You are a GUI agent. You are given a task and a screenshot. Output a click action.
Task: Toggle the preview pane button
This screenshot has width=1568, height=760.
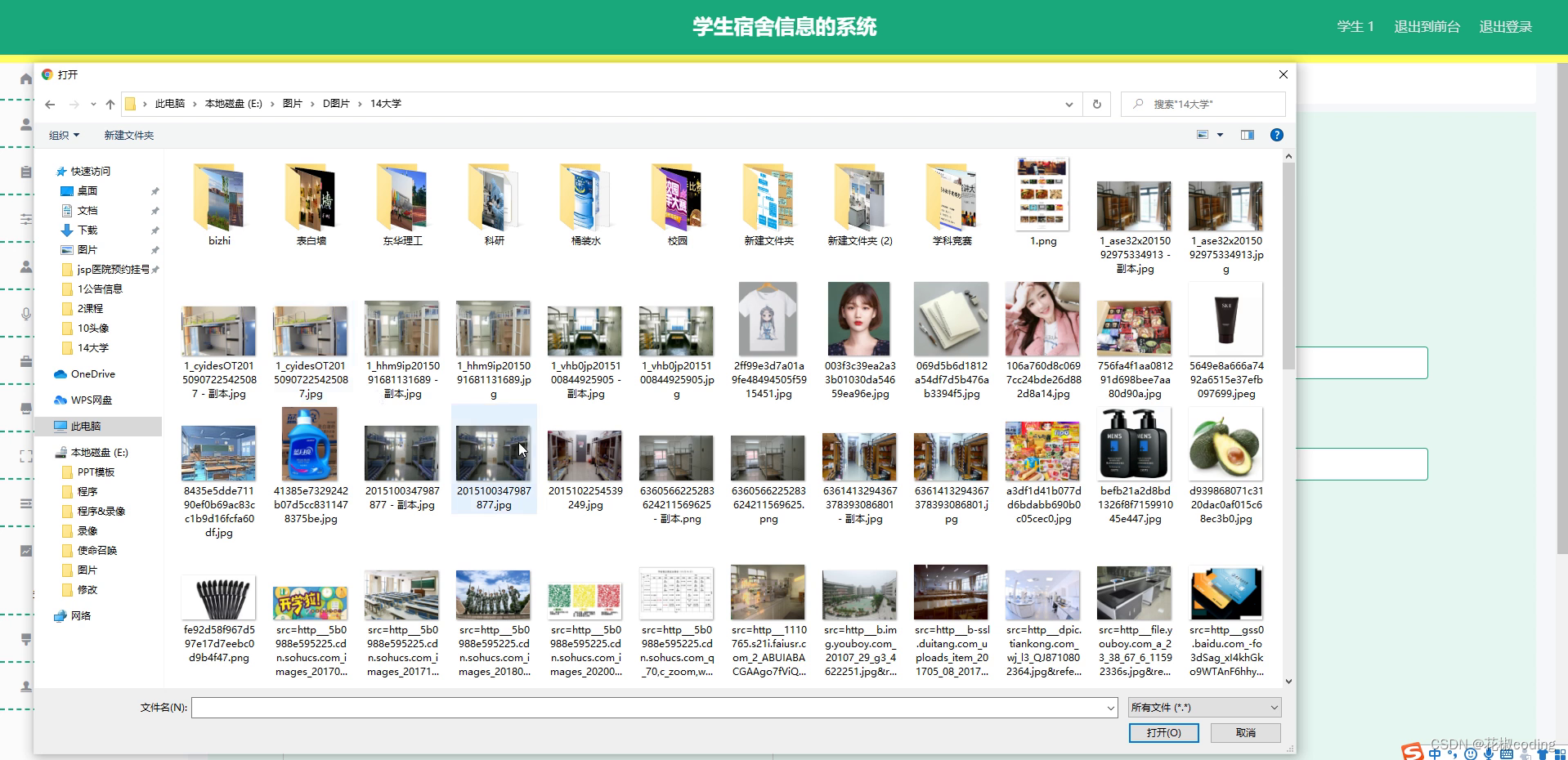pyautogui.click(x=1247, y=135)
